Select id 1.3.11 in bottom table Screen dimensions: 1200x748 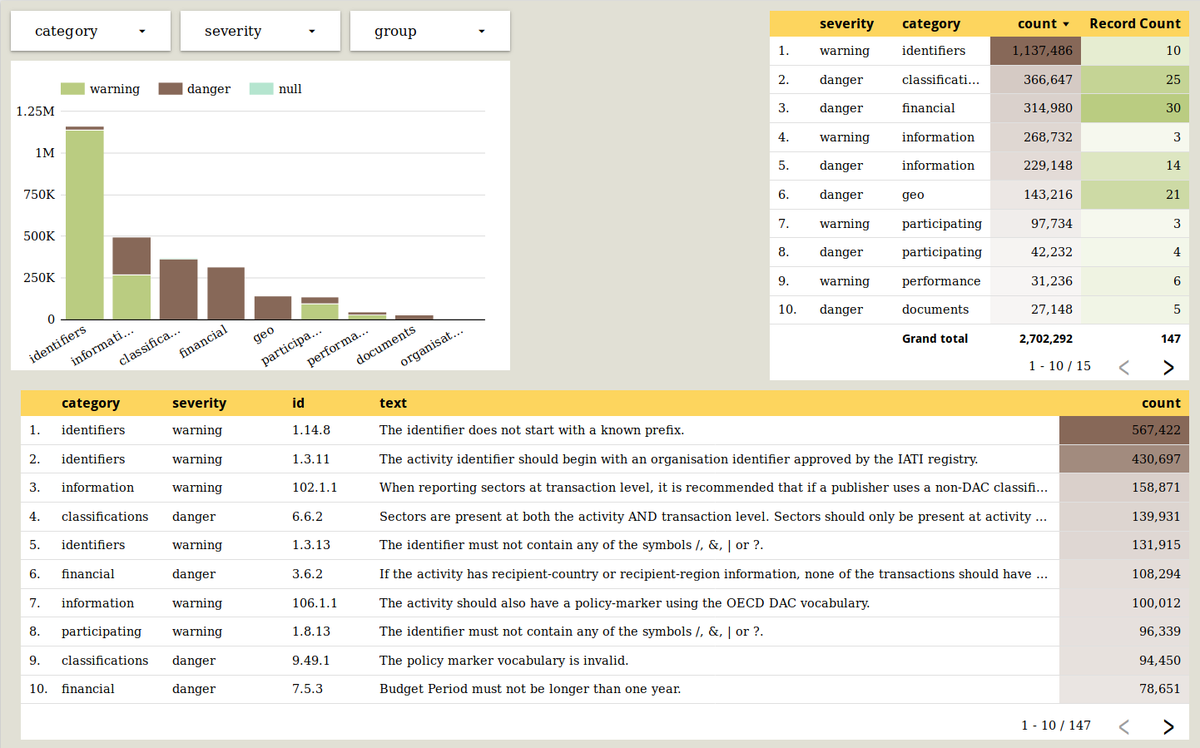pos(311,460)
